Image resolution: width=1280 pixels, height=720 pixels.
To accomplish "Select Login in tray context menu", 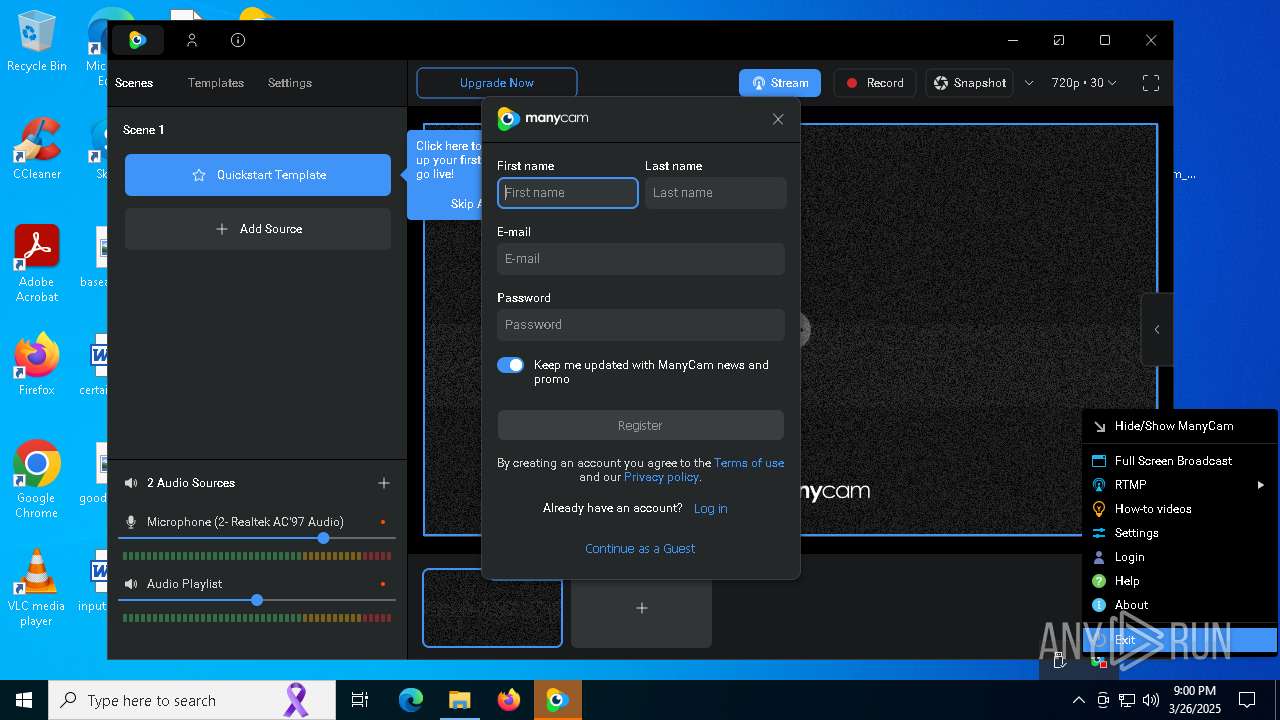I will pyautogui.click(x=1180, y=557).
